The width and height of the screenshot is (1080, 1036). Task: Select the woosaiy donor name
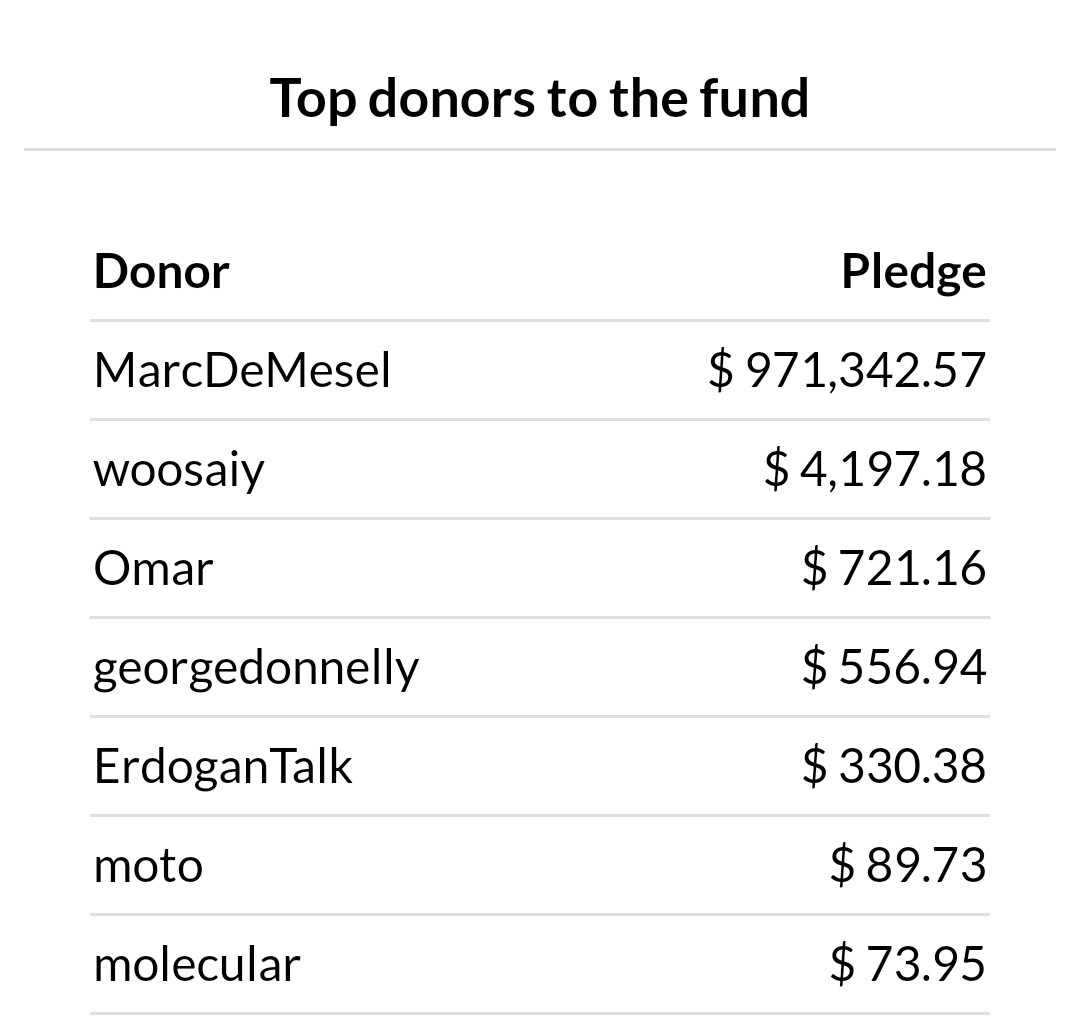(179, 471)
